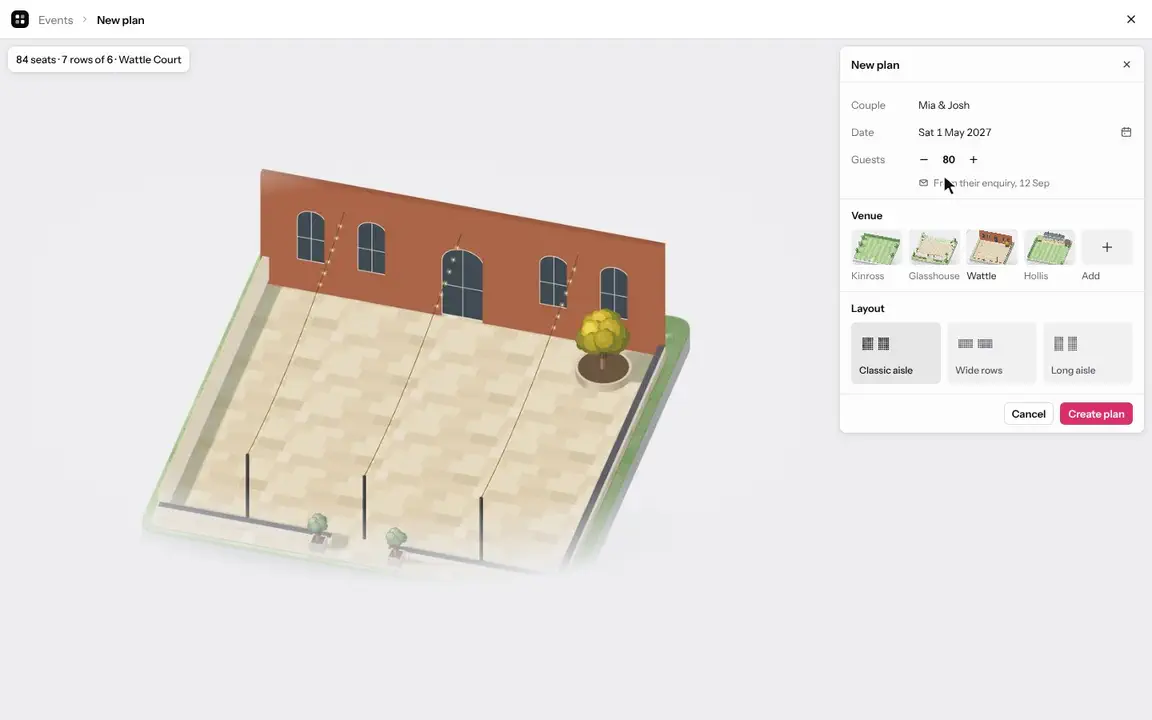Select the Kinross venue thumbnail
Screen dimensions: 1152x720
(x=876, y=248)
